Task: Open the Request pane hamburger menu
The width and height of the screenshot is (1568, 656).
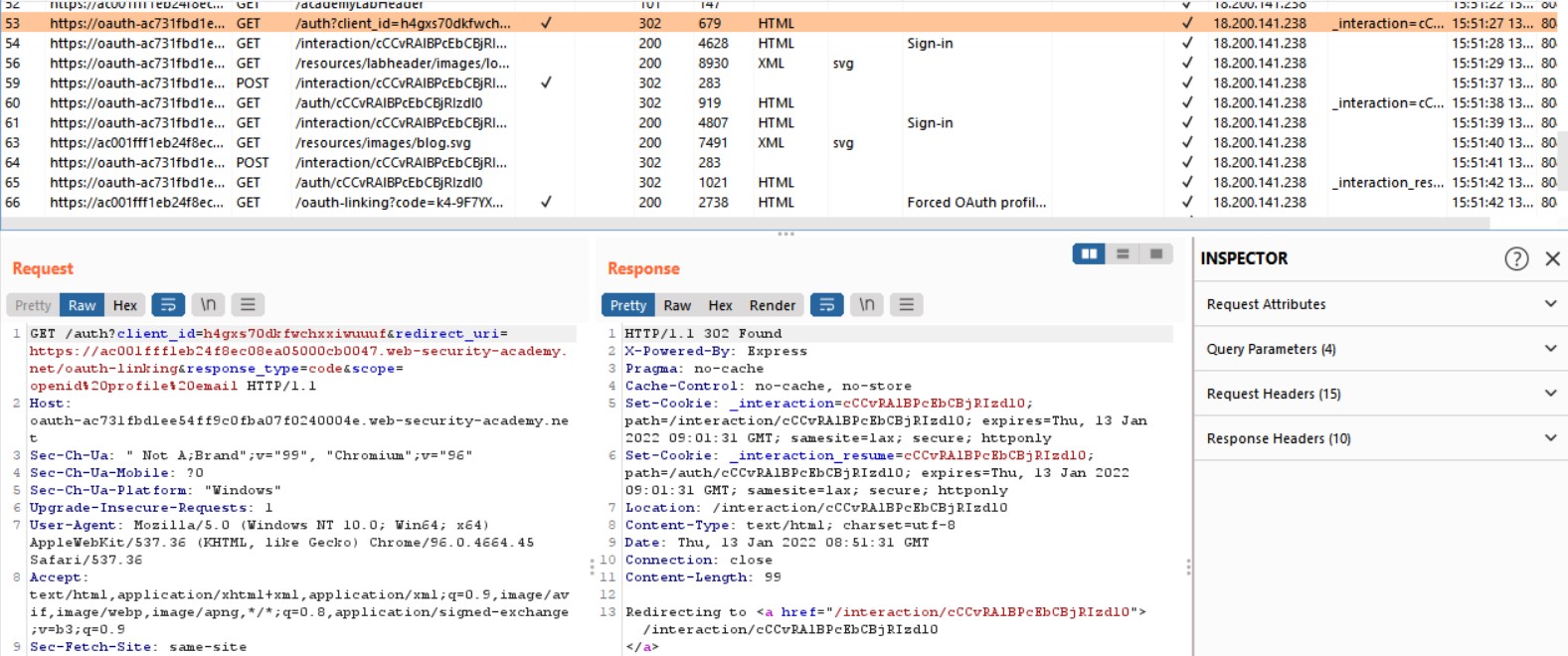Action: pyautogui.click(x=248, y=305)
